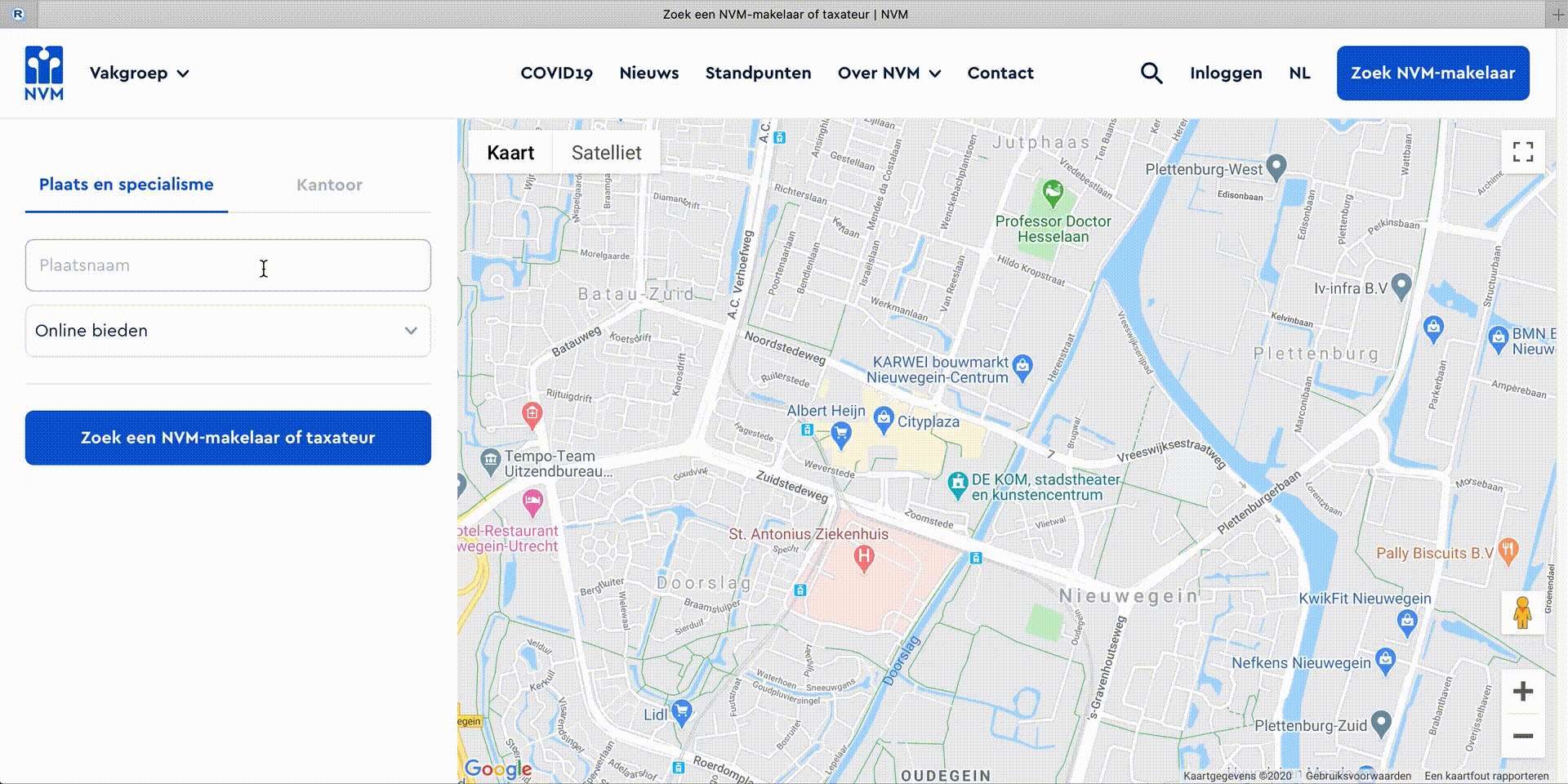Click the Professor Doctor Hesselaan park marker
This screenshot has height=784, width=1568.
pyautogui.click(x=1053, y=193)
